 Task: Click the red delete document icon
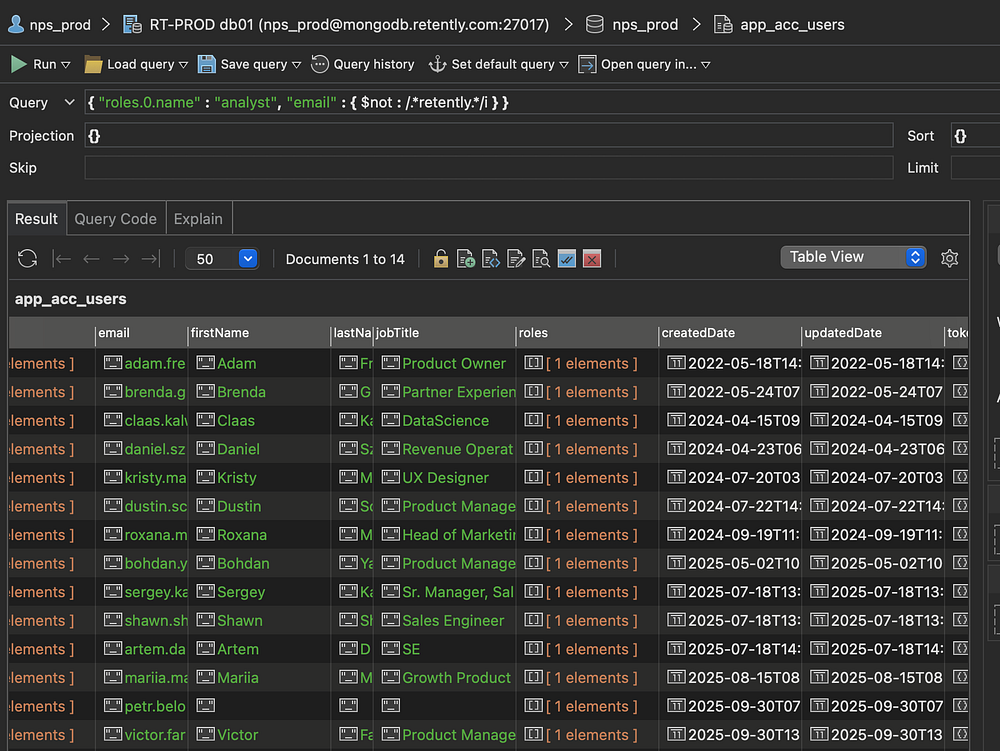[592, 259]
